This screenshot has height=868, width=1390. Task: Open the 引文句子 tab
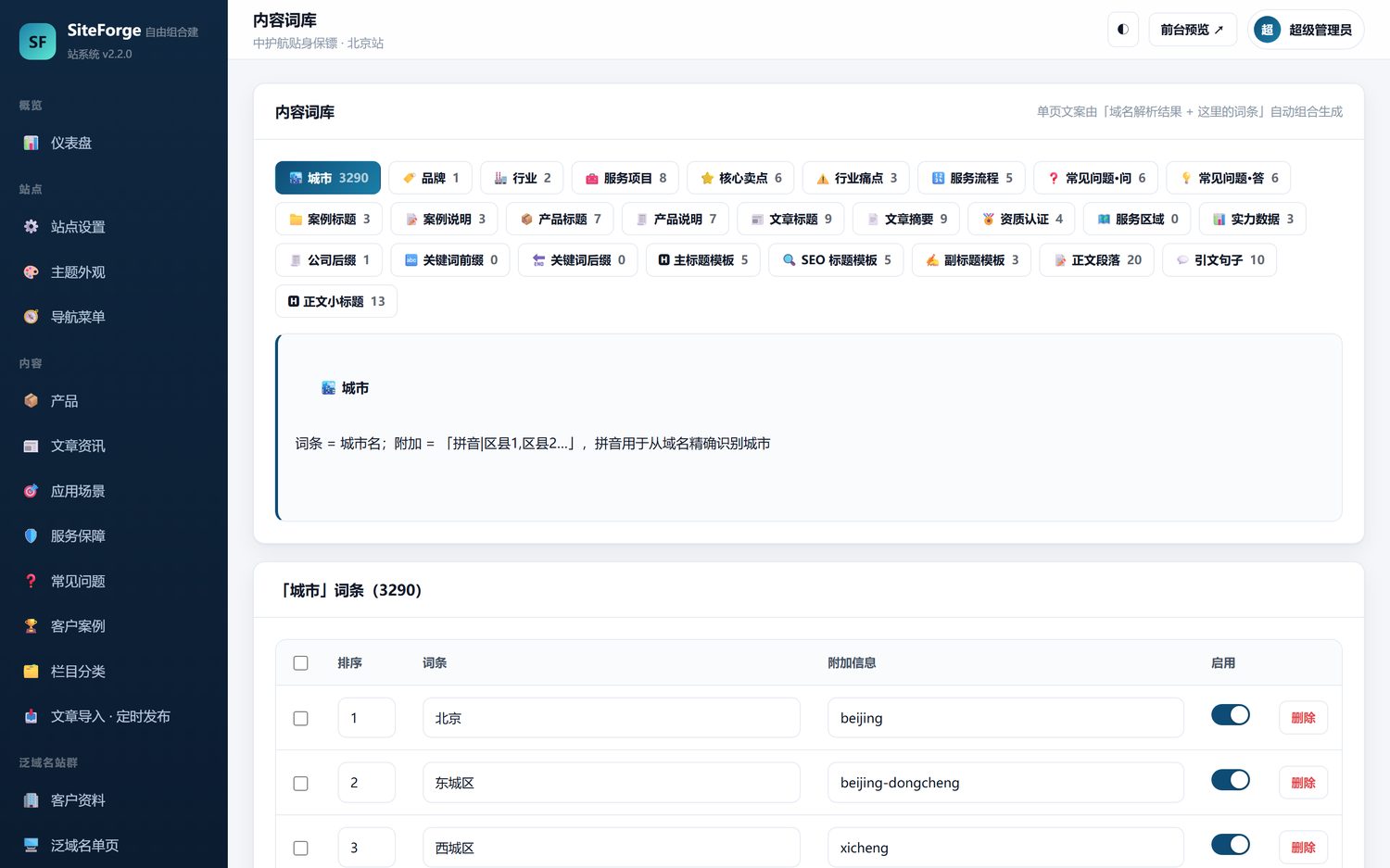(1219, 260)
